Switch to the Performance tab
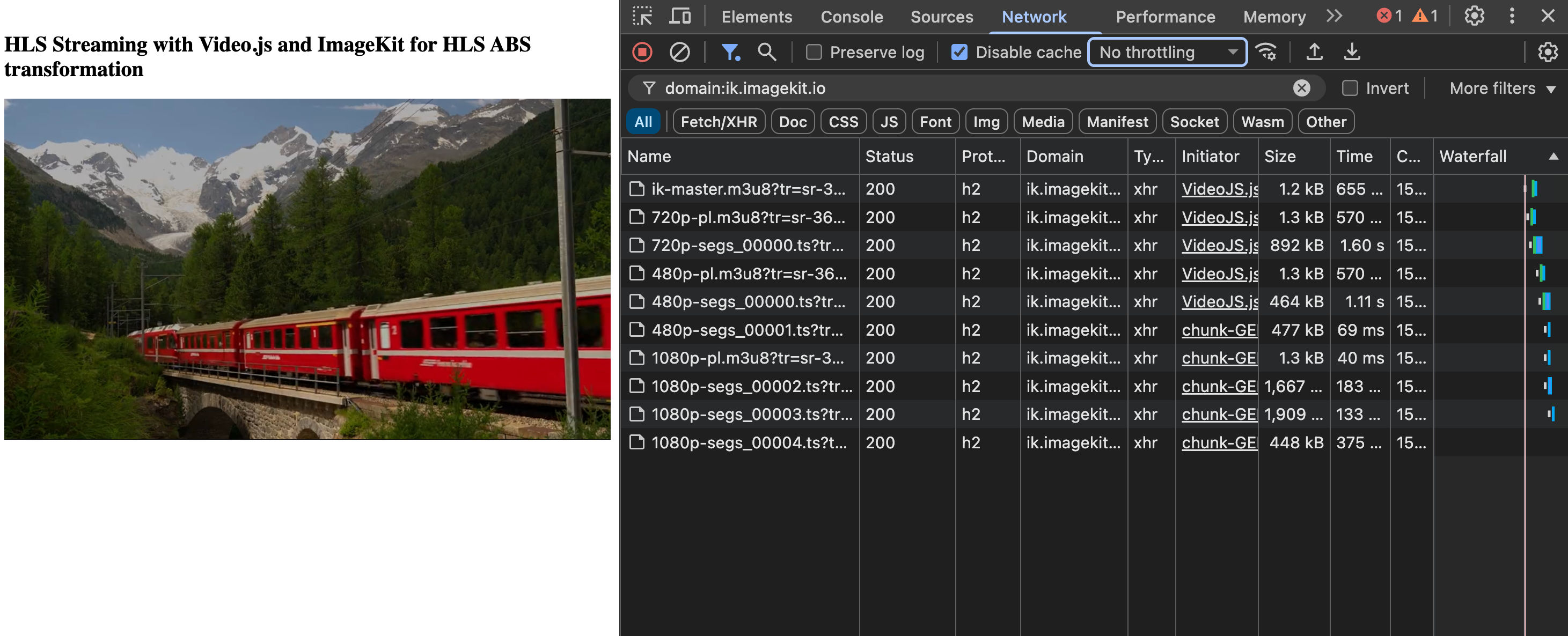Viewport: 1568px width, 636px height. tap(1164, 17)
